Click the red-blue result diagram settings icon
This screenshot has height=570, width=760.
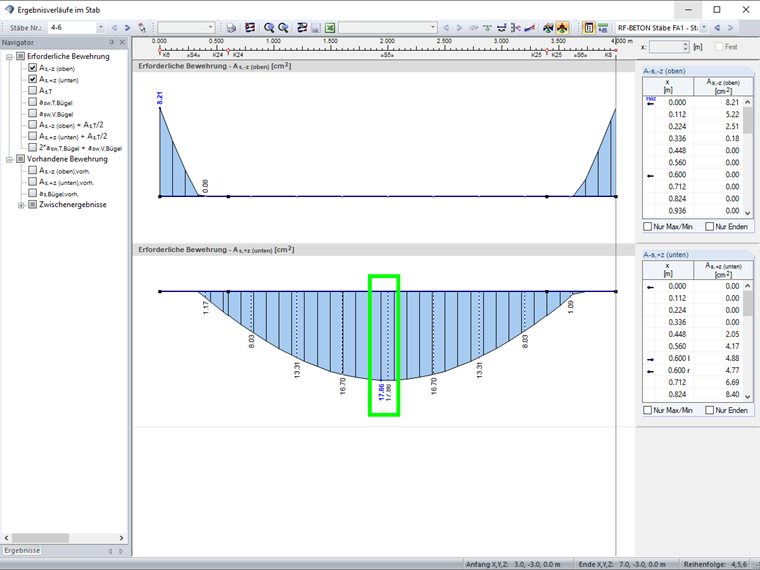pyautogui.click(x=250, y=28)
